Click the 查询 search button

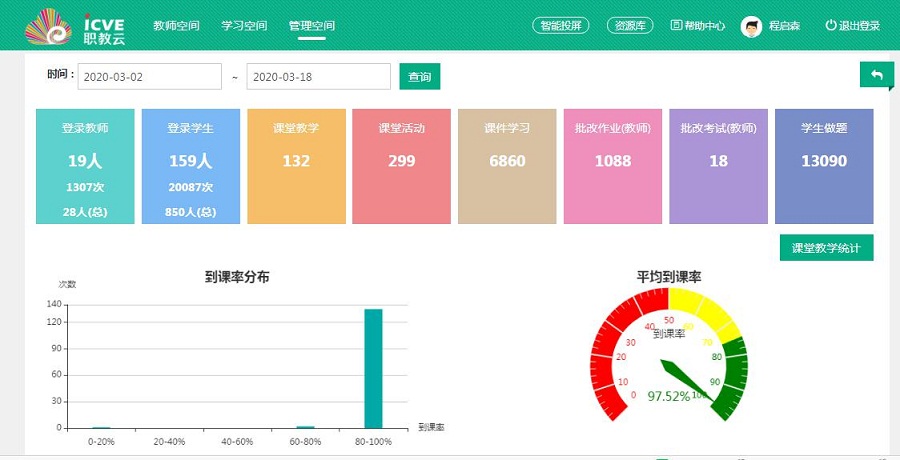pos(419,77)
